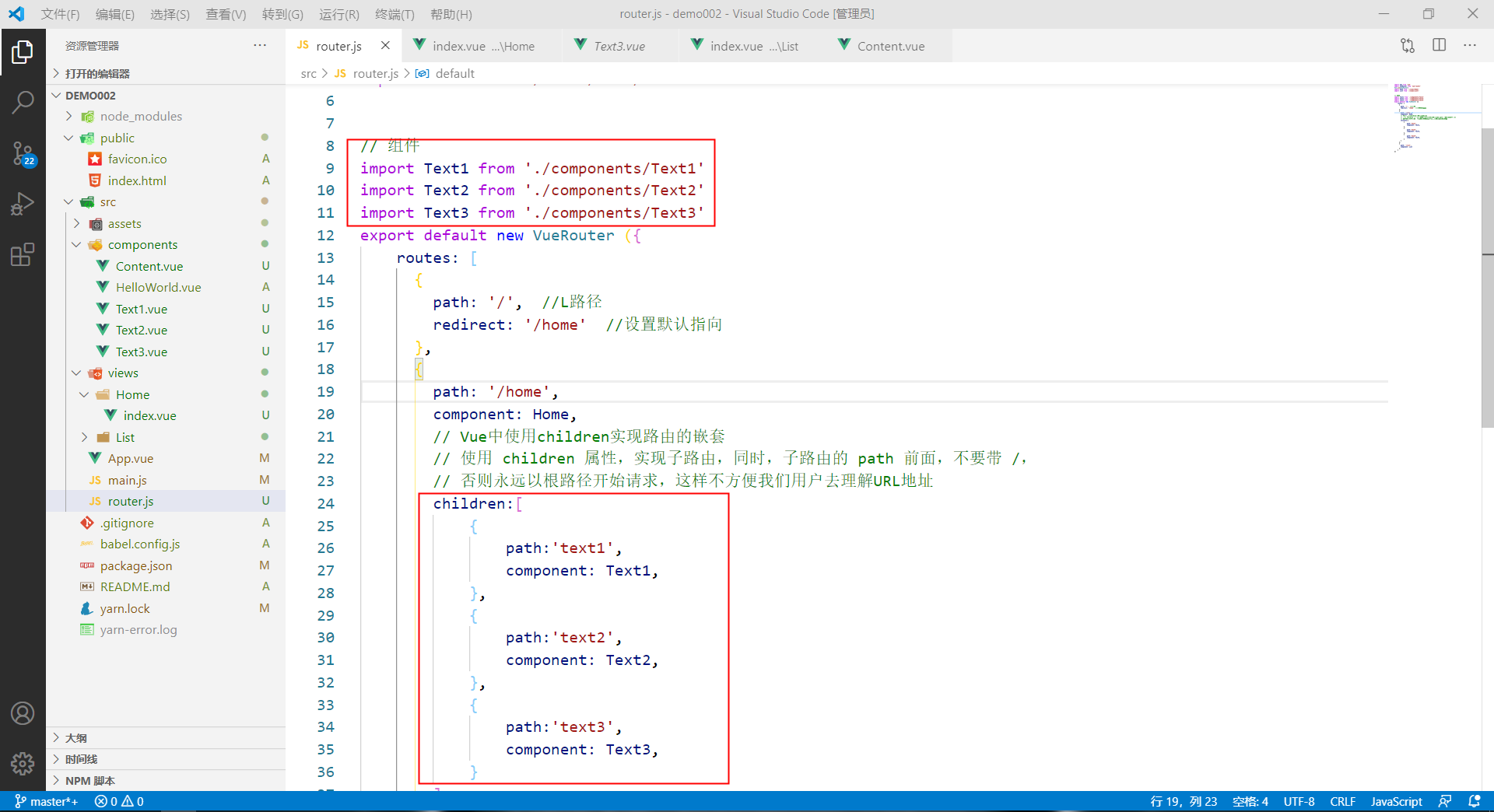This screenshot has height=812, width=1494.
Task: Open Run and Debug view
Action: pyautogui.click(x=23, y=204)
